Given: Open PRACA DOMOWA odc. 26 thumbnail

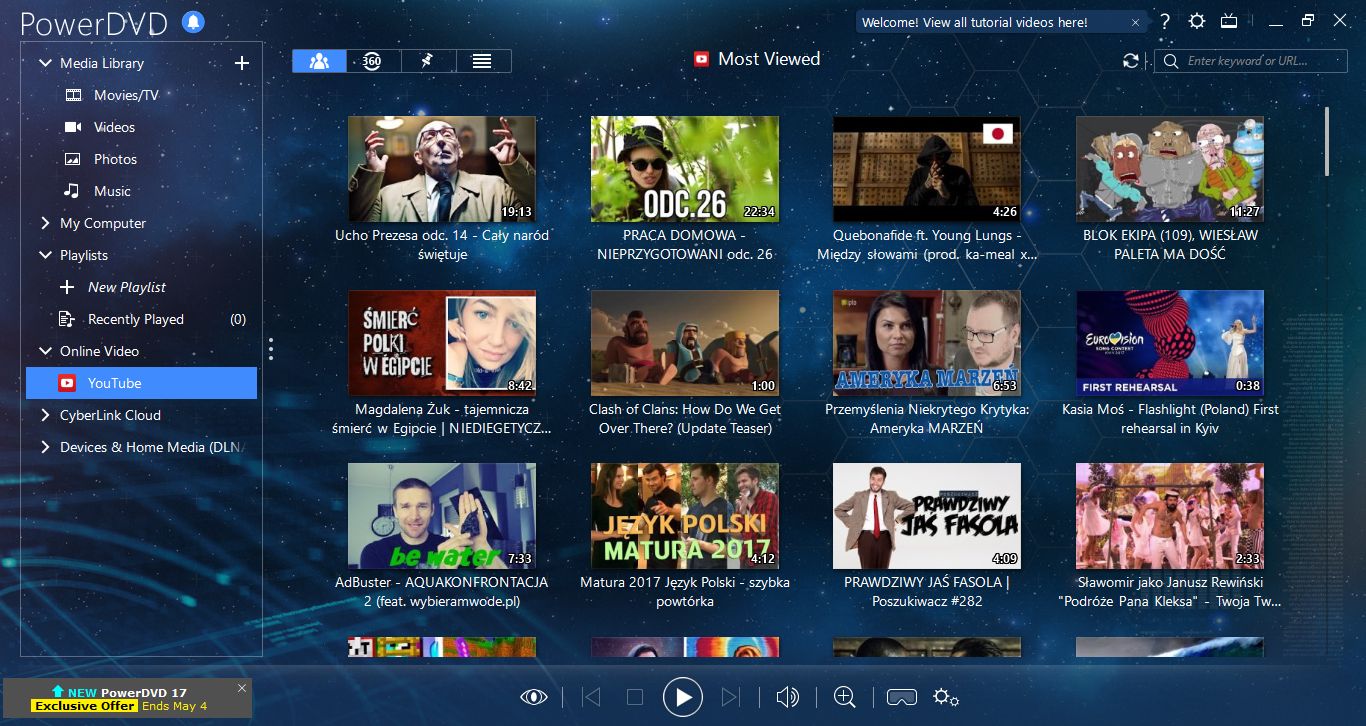Looking at the screenshot, I should point(685,169).
